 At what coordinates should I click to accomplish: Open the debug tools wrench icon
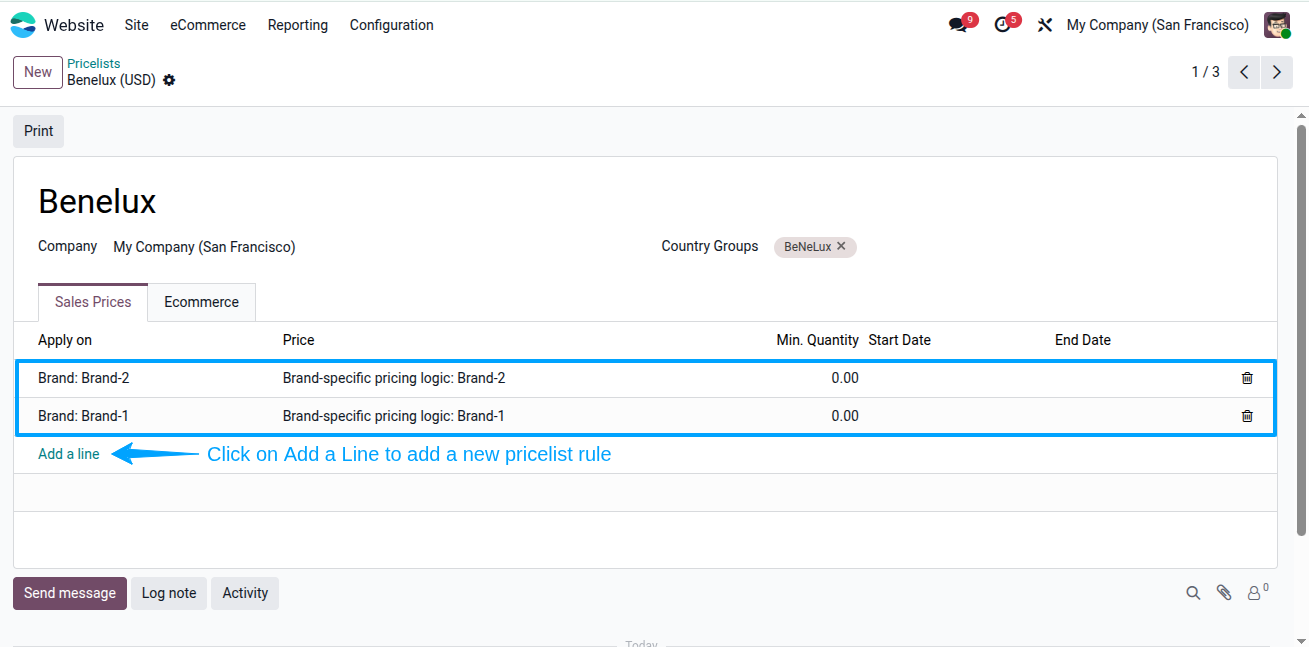point(1045,25)
